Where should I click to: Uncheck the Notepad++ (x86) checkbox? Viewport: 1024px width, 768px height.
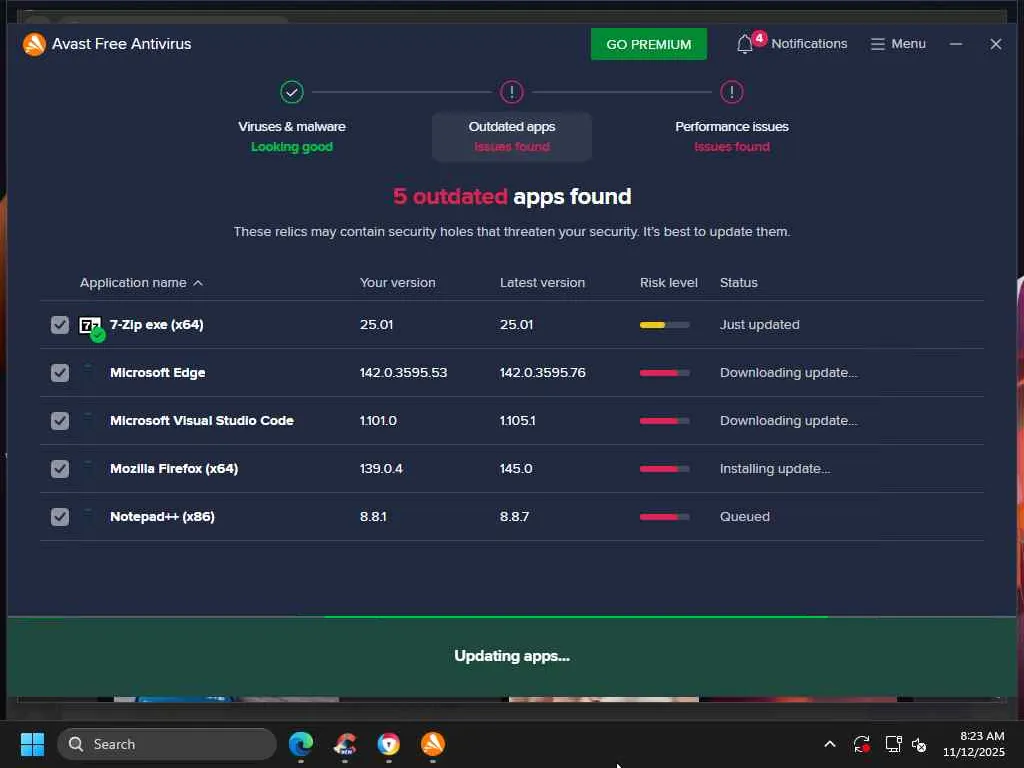(x=59, y=517)
